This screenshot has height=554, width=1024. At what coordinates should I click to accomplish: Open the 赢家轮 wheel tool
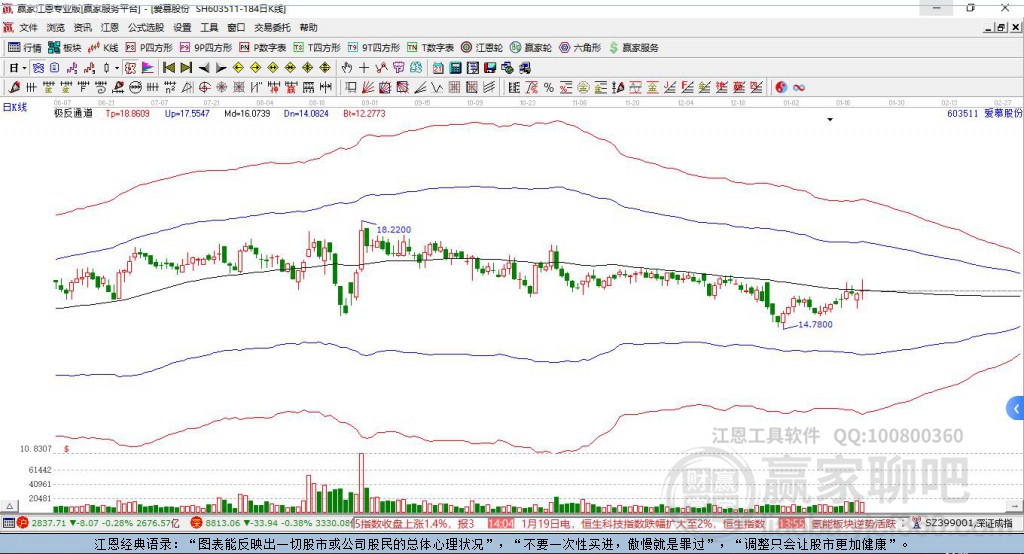531,48
